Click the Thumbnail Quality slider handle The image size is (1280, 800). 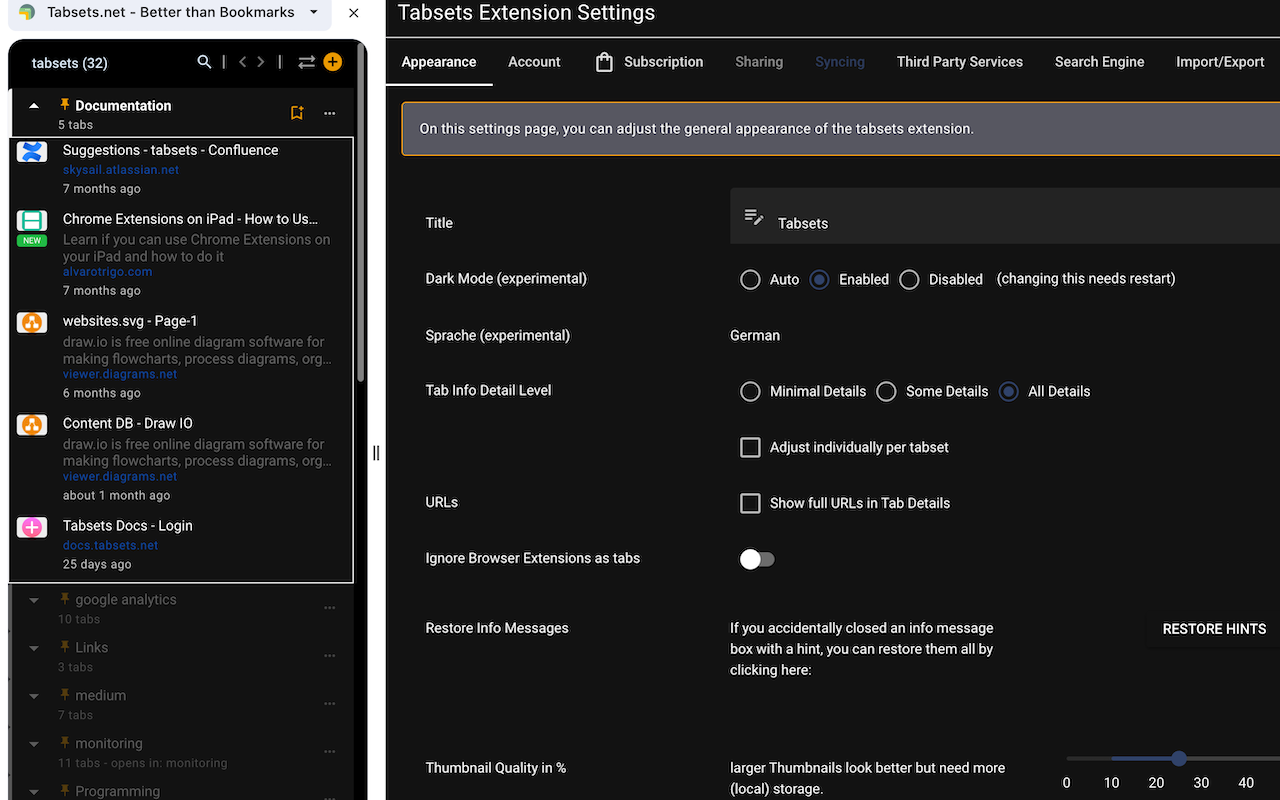pyautogui.click(x=1179, y=759)
